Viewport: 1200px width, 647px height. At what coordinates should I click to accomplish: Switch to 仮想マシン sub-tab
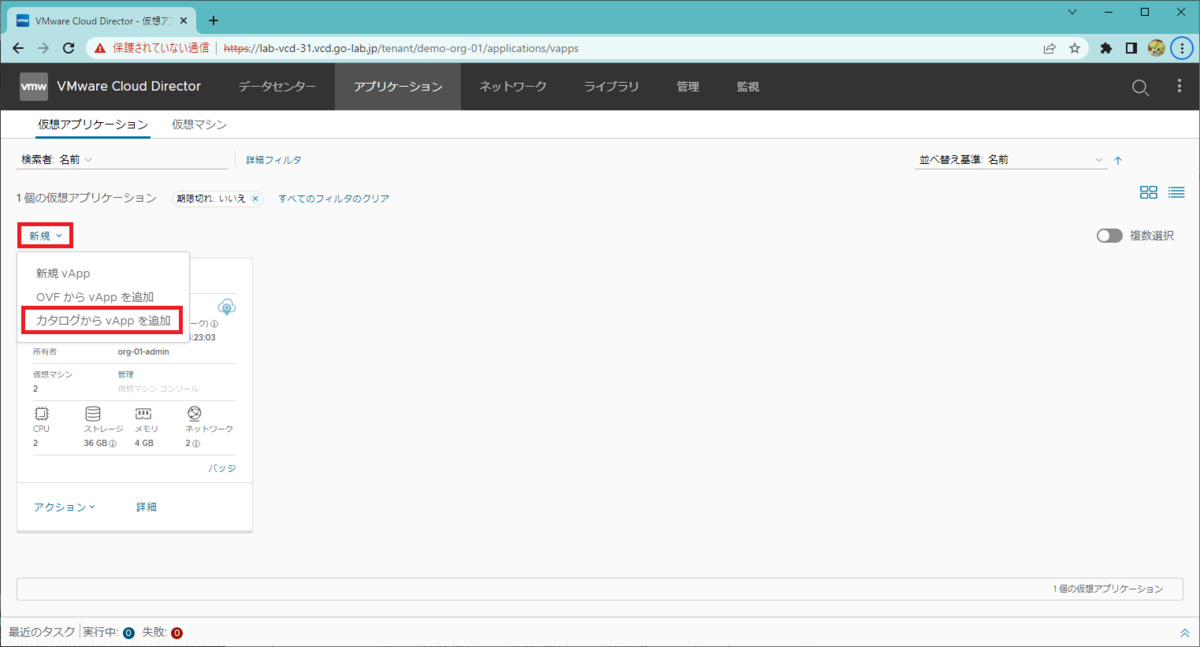tap(199, 125)
